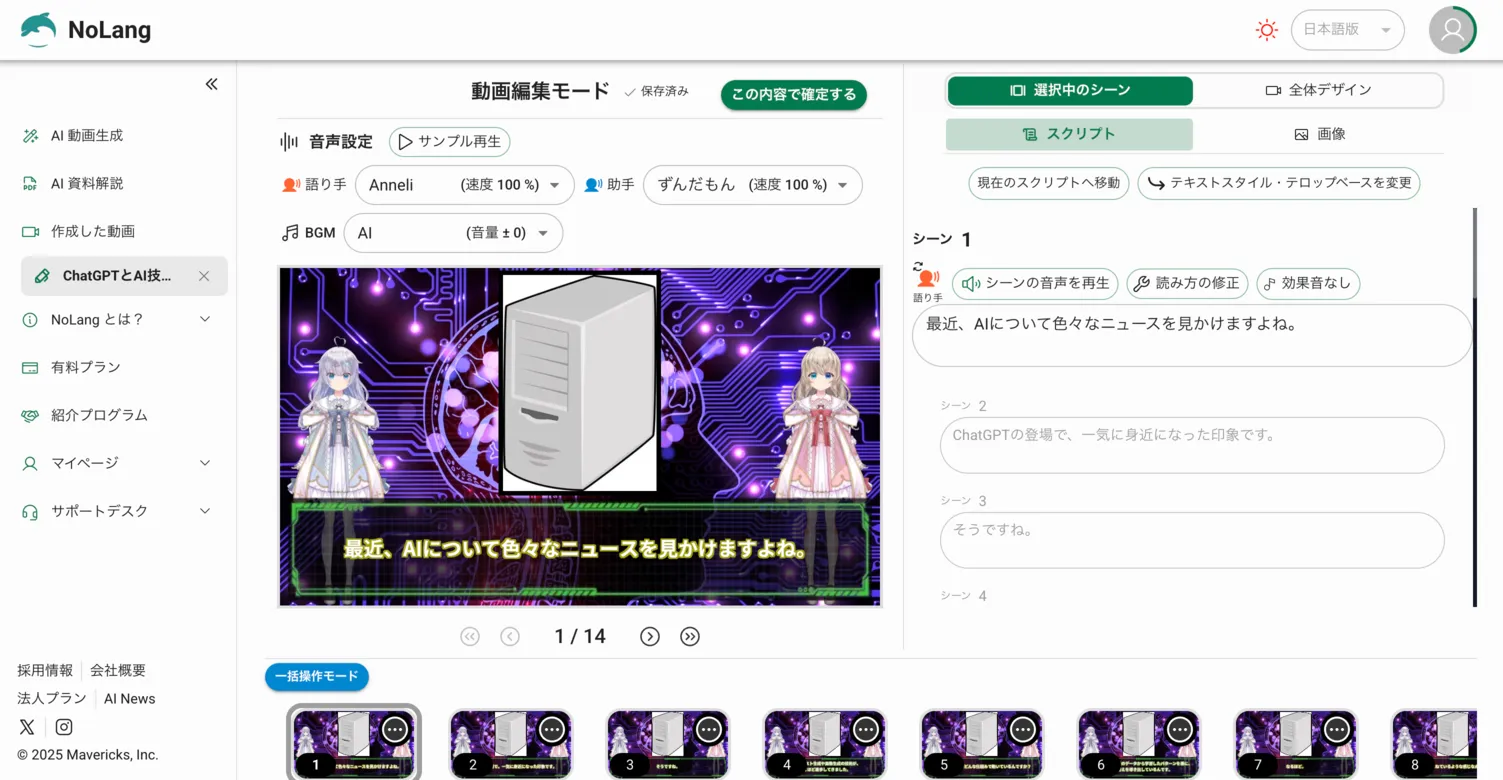Screen dimensions: 1503x780
Task: Open the Instagram icon
Action: pos(64,727)
